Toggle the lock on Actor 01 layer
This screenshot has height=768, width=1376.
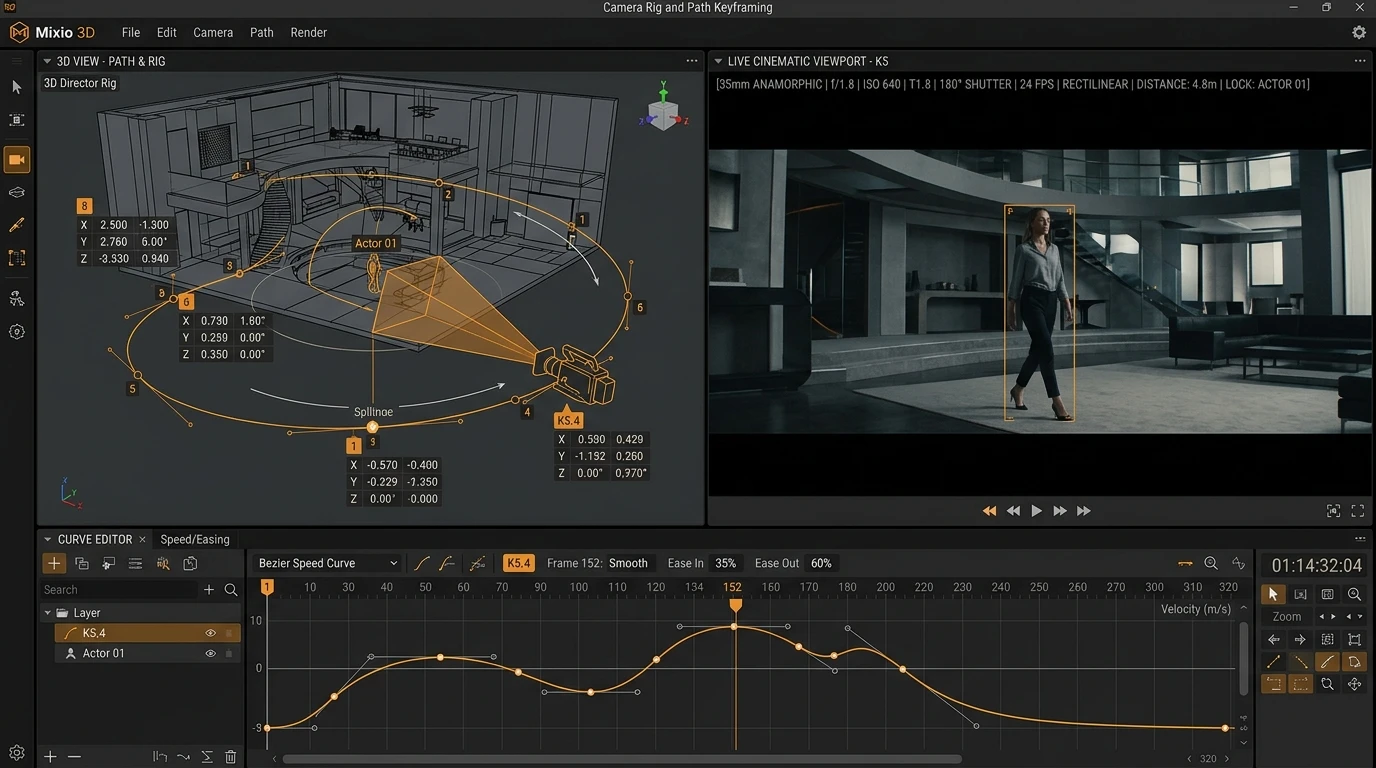coord(229,653)
